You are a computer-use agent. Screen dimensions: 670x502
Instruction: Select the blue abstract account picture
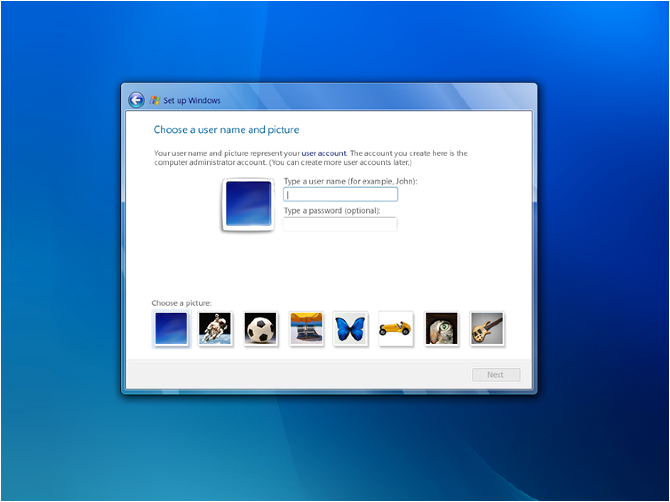point(171,329)
